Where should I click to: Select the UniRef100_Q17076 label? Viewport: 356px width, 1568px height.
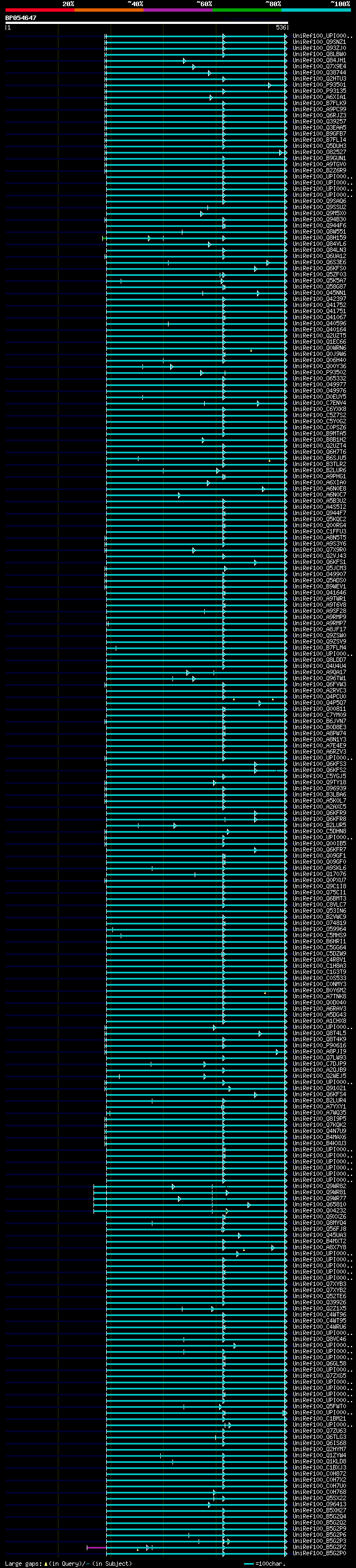pyautogui.click(x=319, y=874)
